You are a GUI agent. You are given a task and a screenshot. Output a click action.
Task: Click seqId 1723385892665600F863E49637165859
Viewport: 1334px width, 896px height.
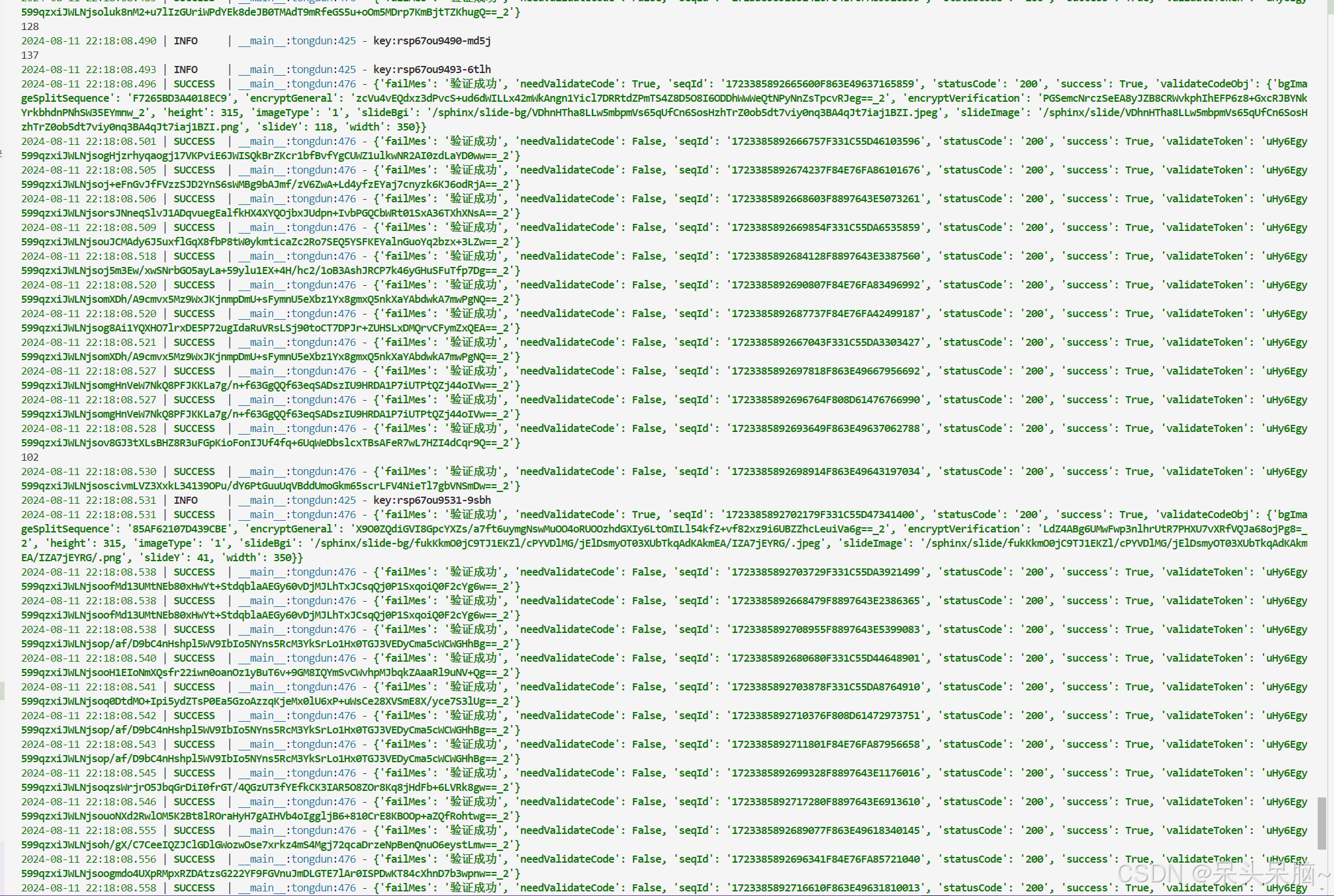pos(820,84)
